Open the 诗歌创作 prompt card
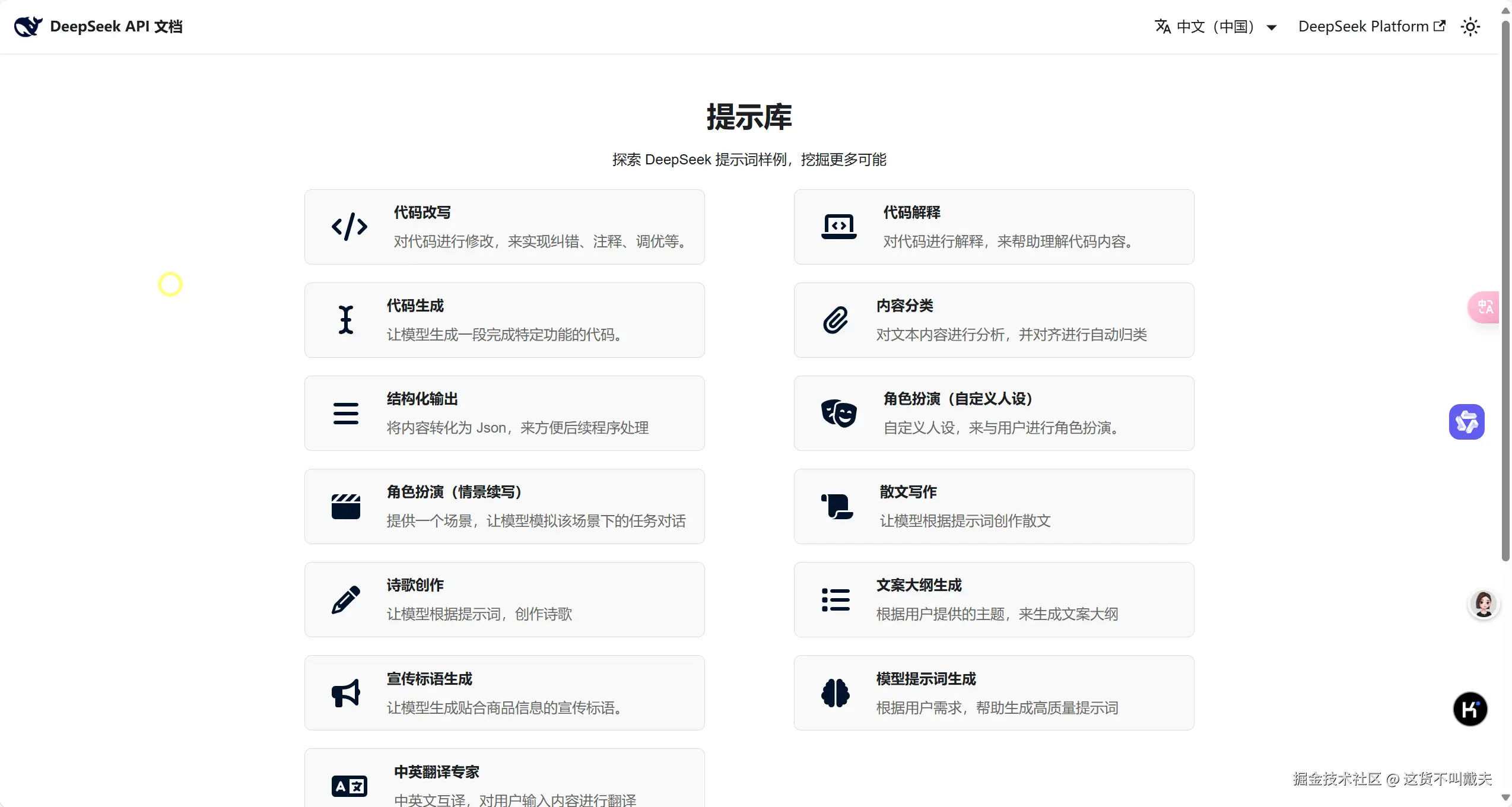1512x807 pixels. [x=504, y=599]
